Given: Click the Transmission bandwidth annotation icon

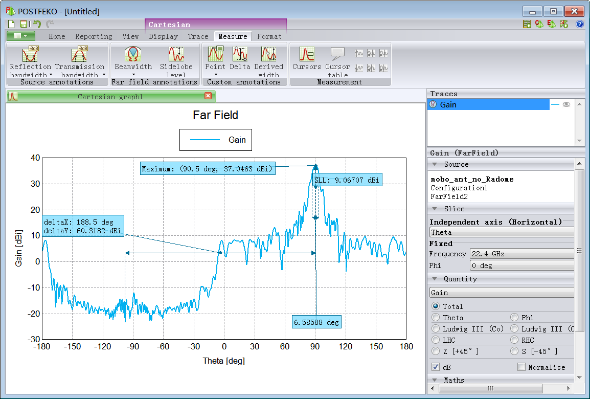Looking at the screenshot, I should [x=79, y=54].
